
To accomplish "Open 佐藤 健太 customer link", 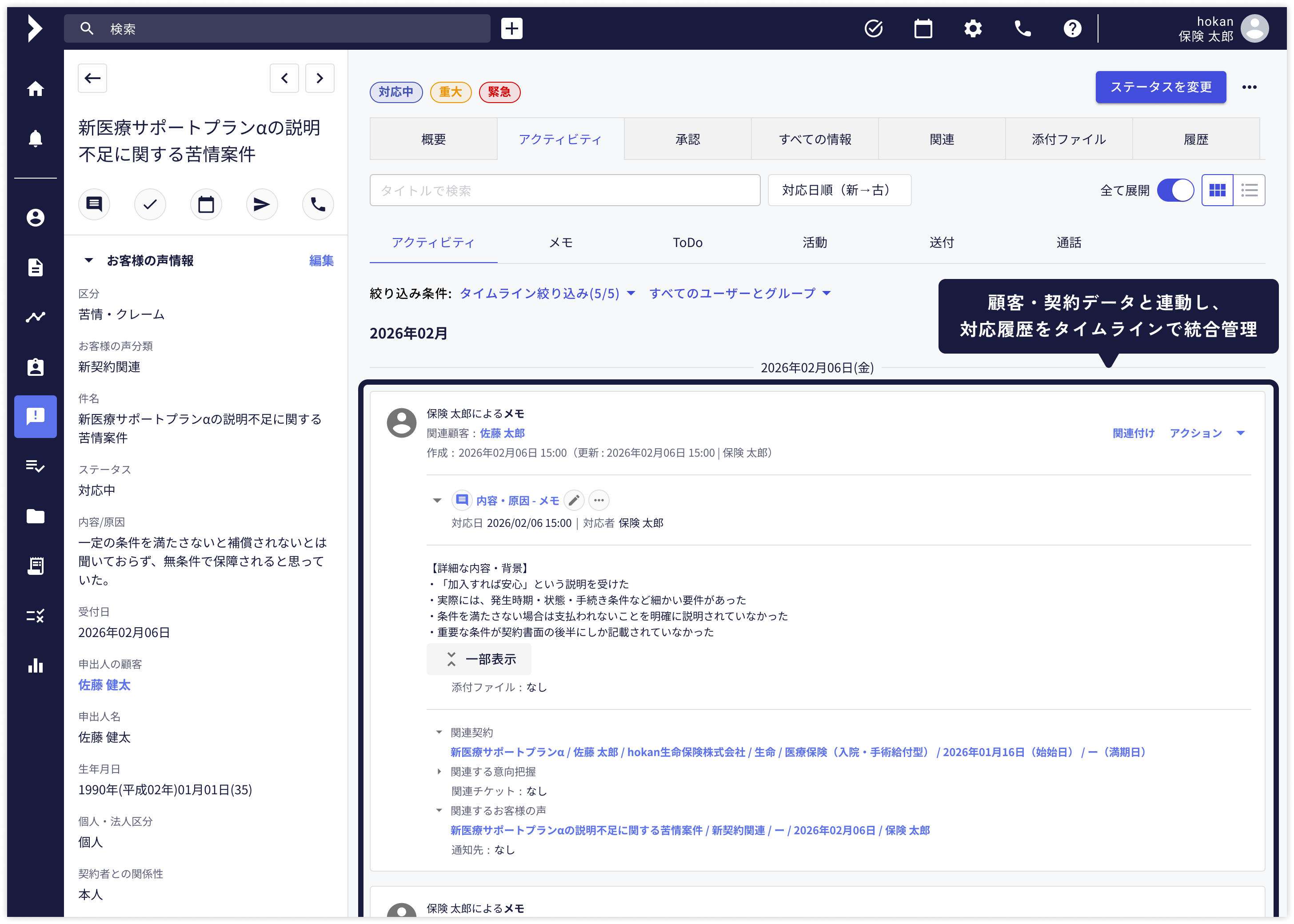I will click(x=104, y=685).
